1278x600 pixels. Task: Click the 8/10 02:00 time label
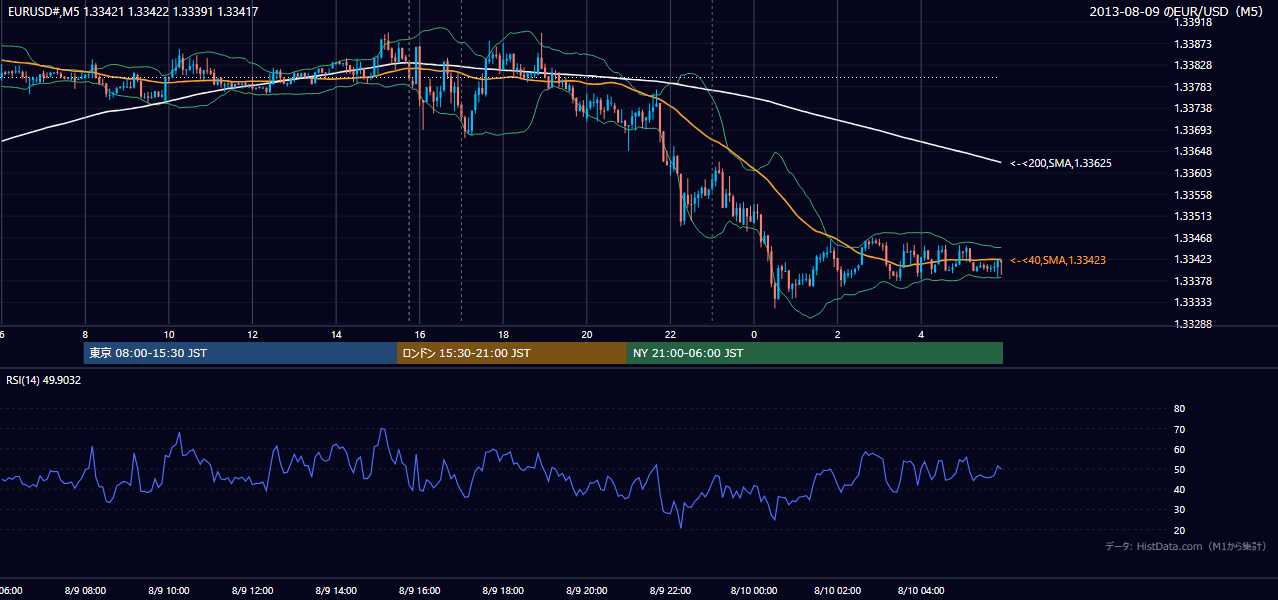click(x=838, y=590)
